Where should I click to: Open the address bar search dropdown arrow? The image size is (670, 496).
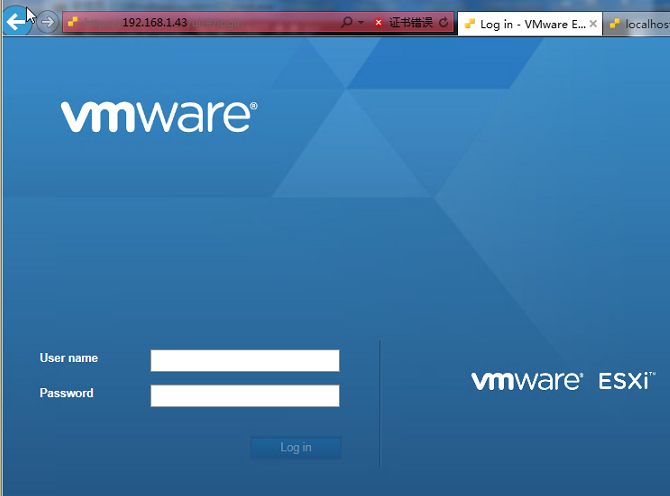[x=361, y=22]
